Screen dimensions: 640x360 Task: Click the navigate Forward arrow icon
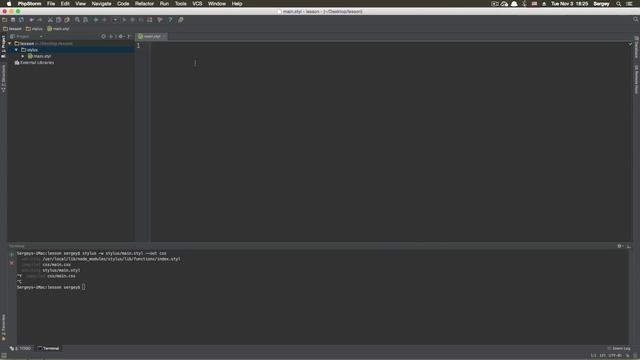(104, 20)
